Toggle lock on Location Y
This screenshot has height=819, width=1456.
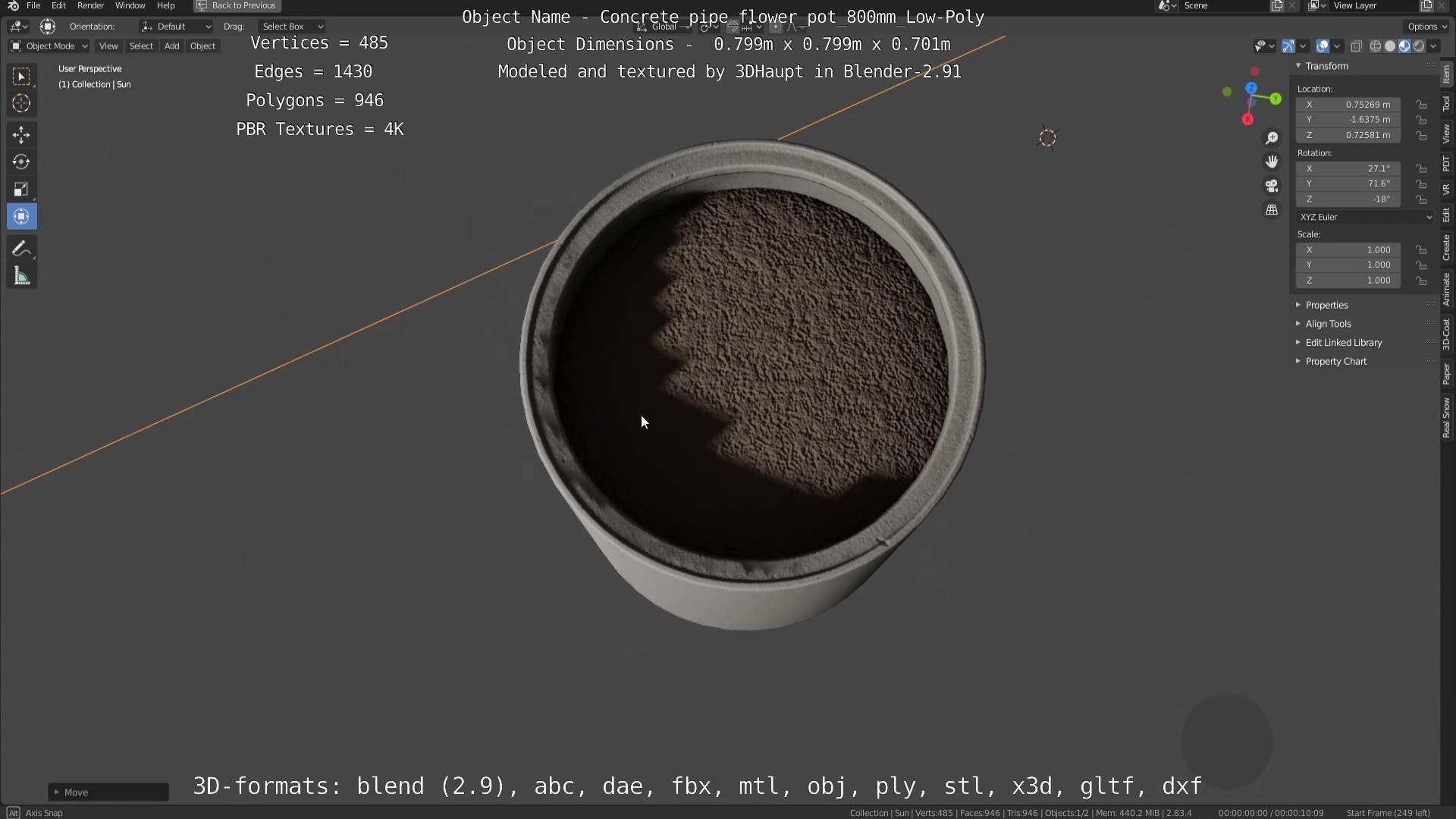[x=1422, y=120]
